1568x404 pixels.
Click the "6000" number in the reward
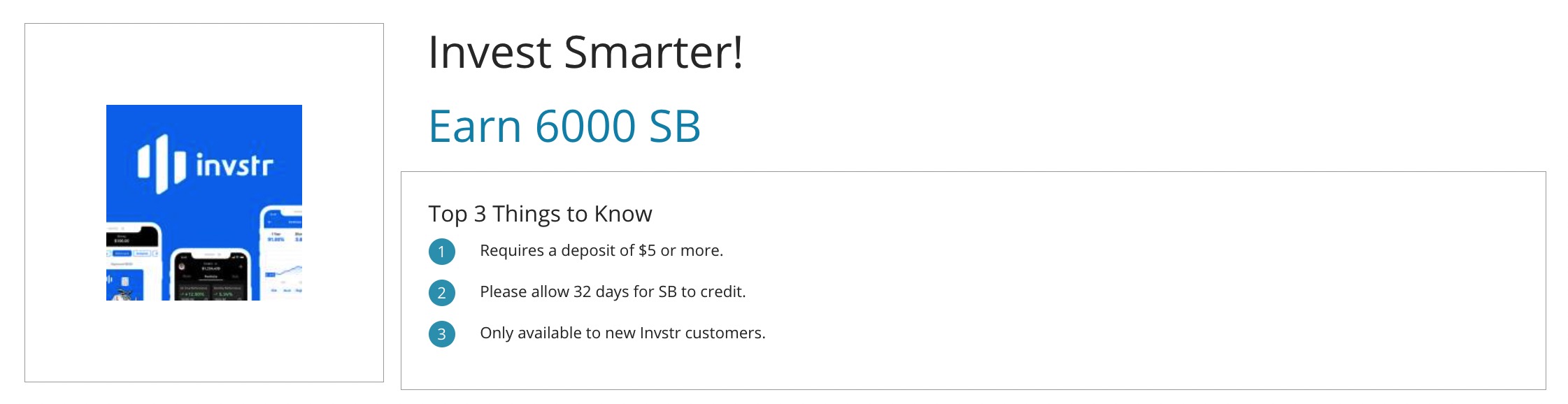(585, 127)
